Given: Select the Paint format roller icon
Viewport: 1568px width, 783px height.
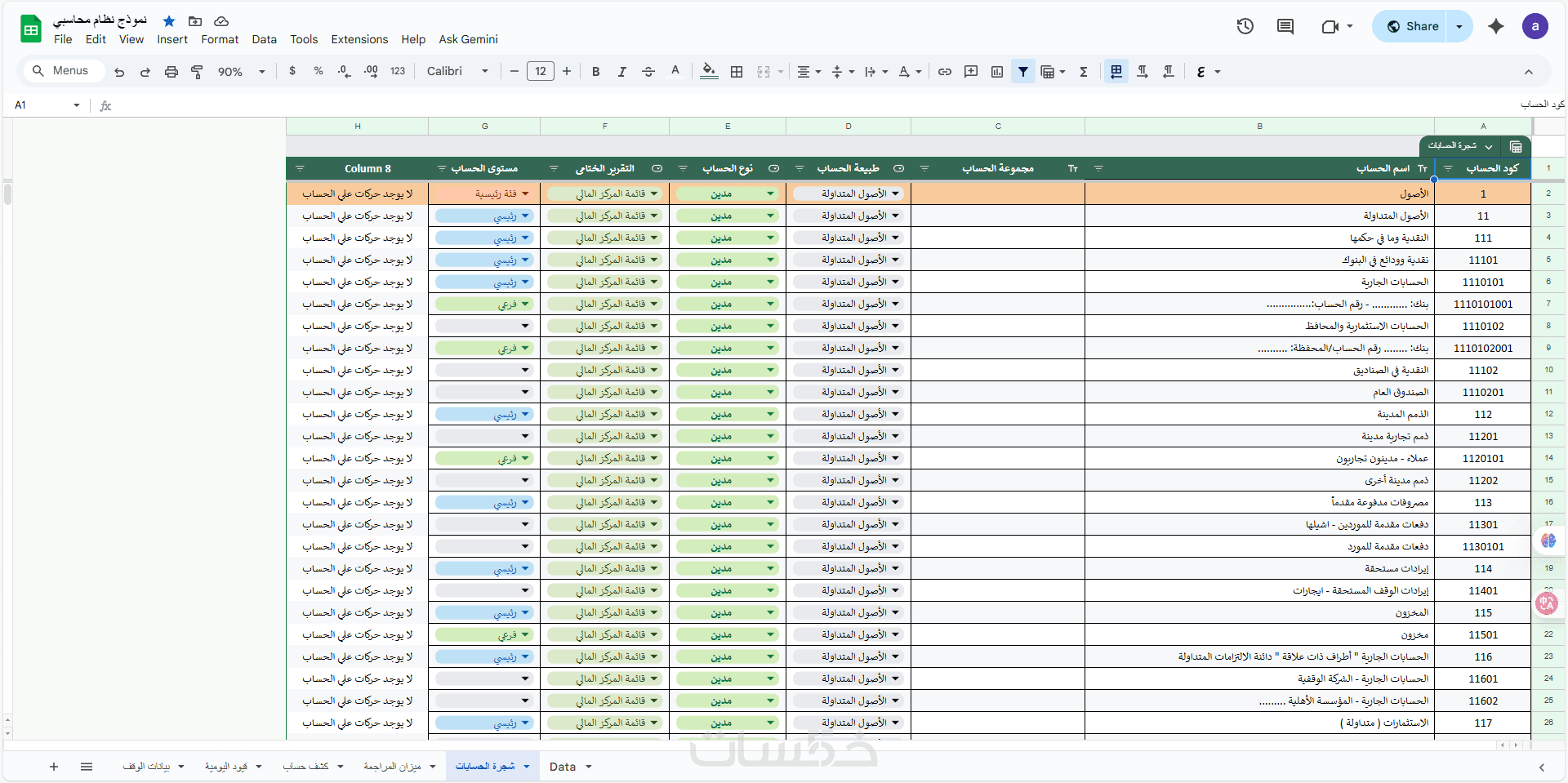Looking at the screenshot, I should coord(197,72).
